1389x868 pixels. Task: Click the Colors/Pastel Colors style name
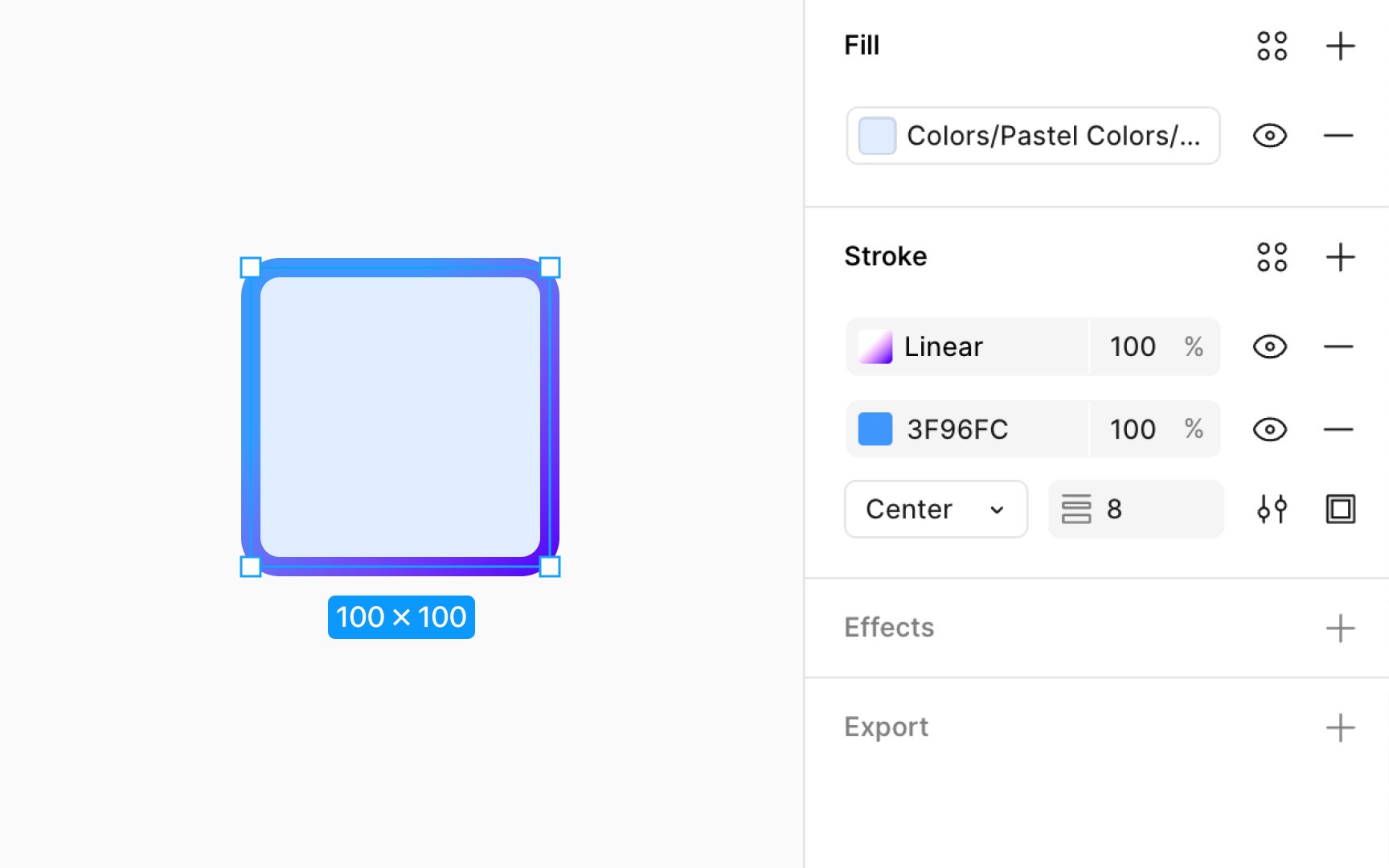coord(1053,136)
